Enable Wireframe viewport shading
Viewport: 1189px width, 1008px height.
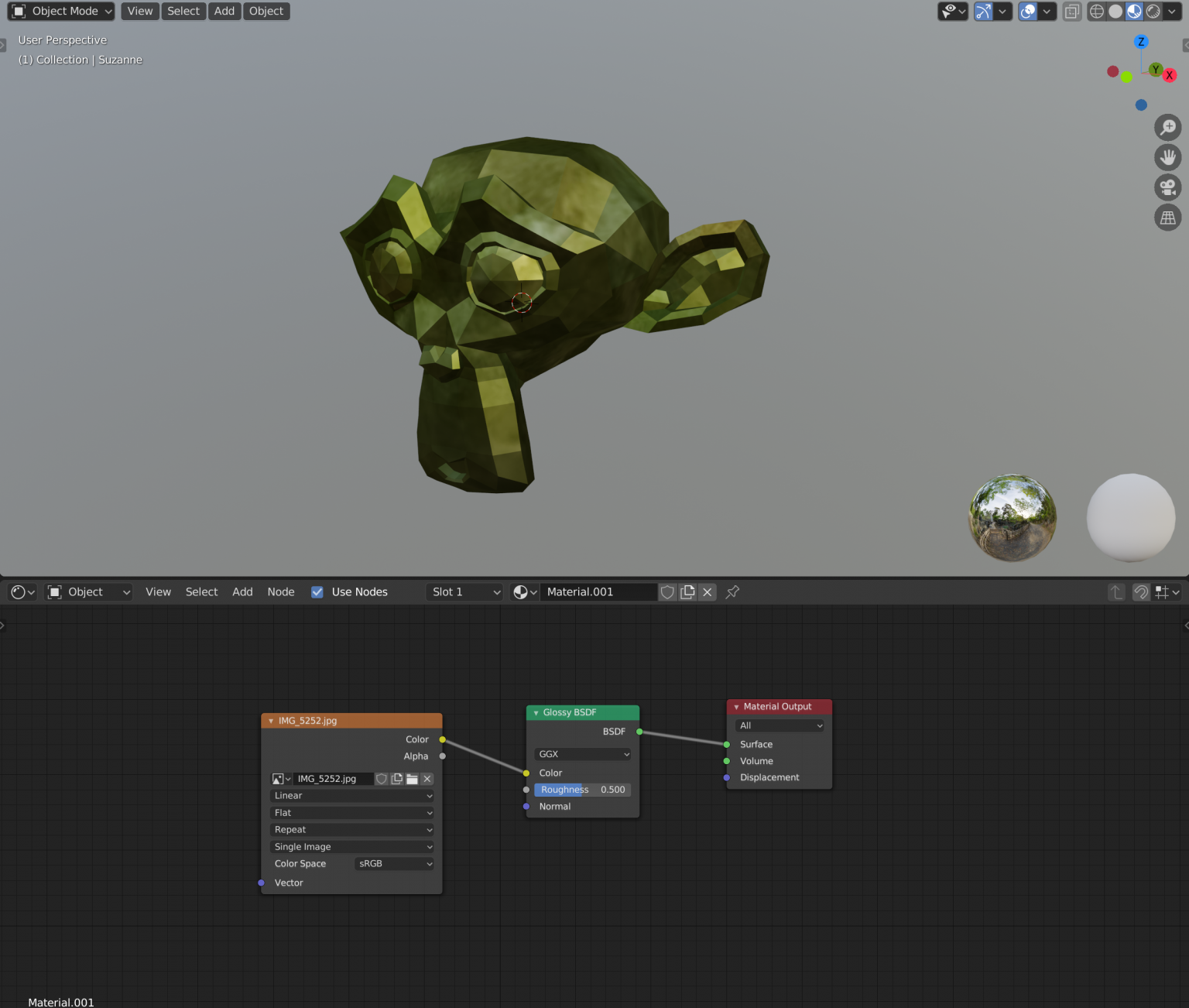click(1097, 11)
